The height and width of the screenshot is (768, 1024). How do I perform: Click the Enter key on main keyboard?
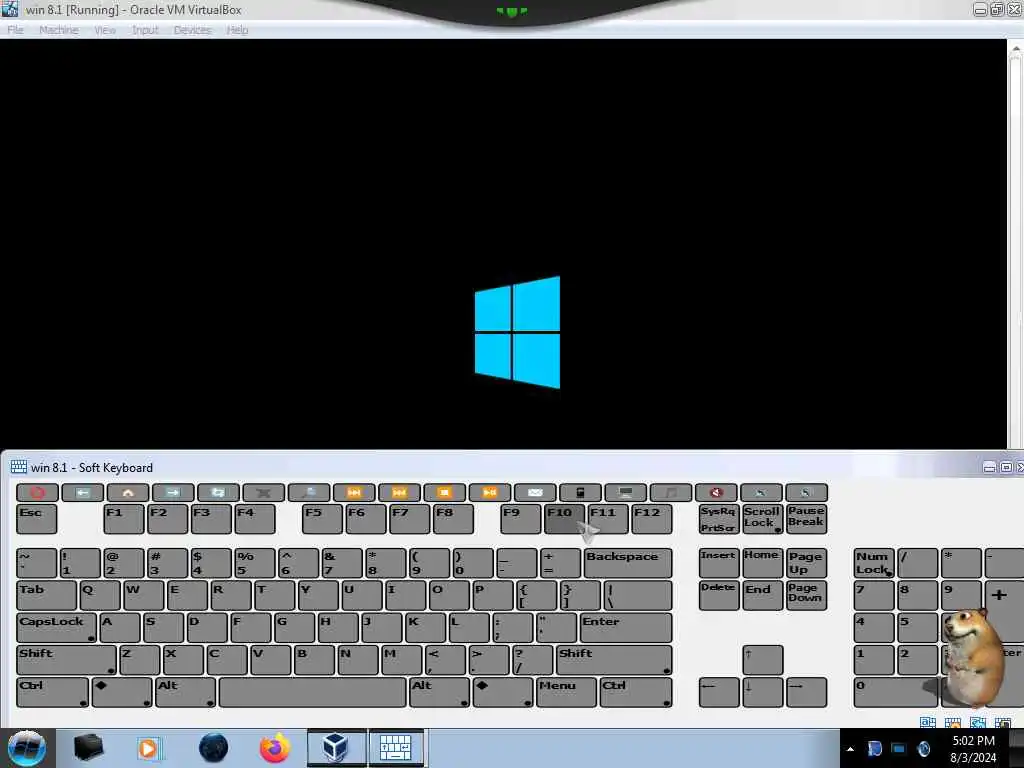click(x=626, y=628)
